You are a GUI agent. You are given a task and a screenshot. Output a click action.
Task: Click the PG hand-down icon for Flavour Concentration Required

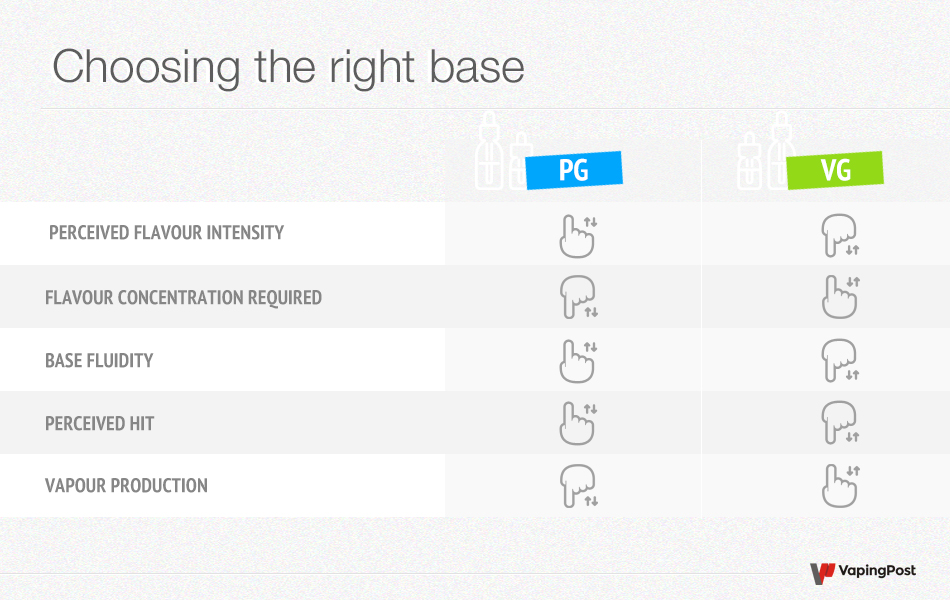click(576, 297)
